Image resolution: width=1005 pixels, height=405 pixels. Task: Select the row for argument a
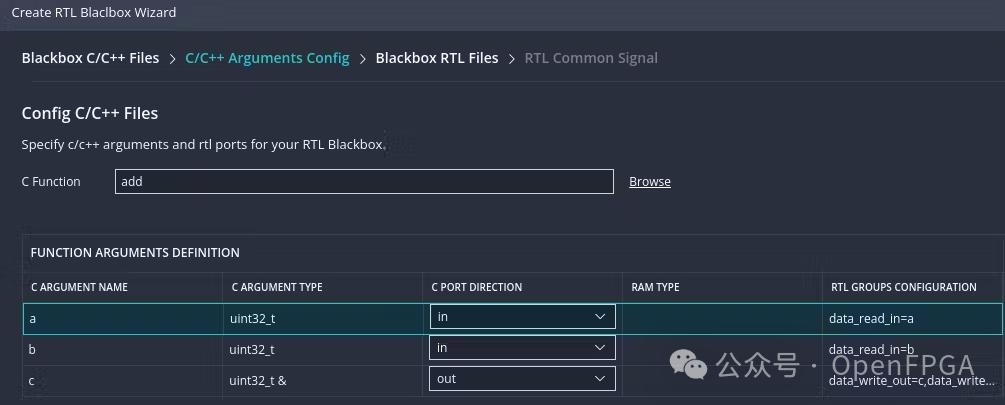pos(120,318)
